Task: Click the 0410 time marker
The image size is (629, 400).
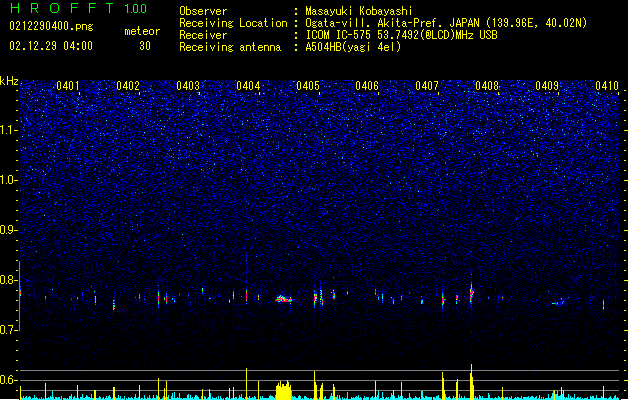Action: tap(607, 85)
